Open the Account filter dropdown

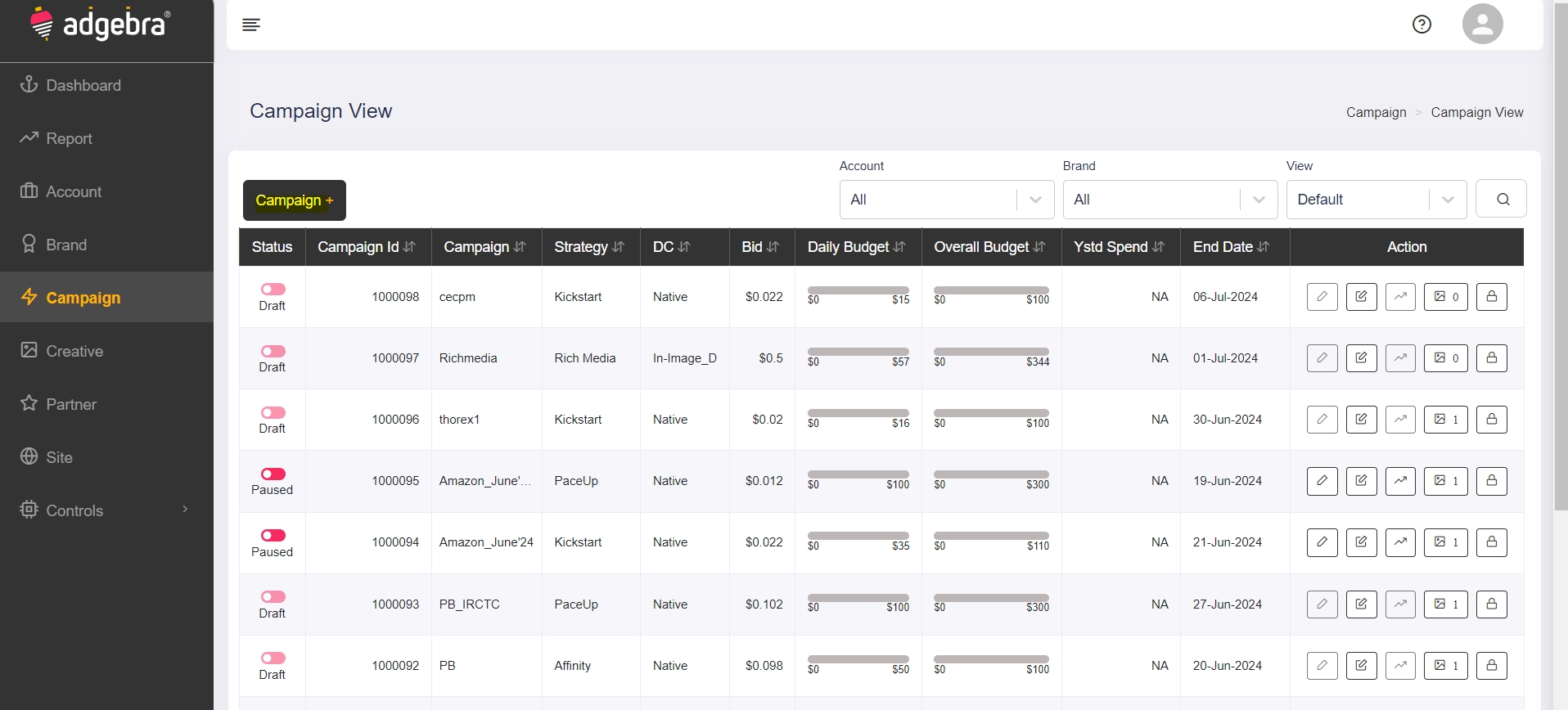(946, 200)
